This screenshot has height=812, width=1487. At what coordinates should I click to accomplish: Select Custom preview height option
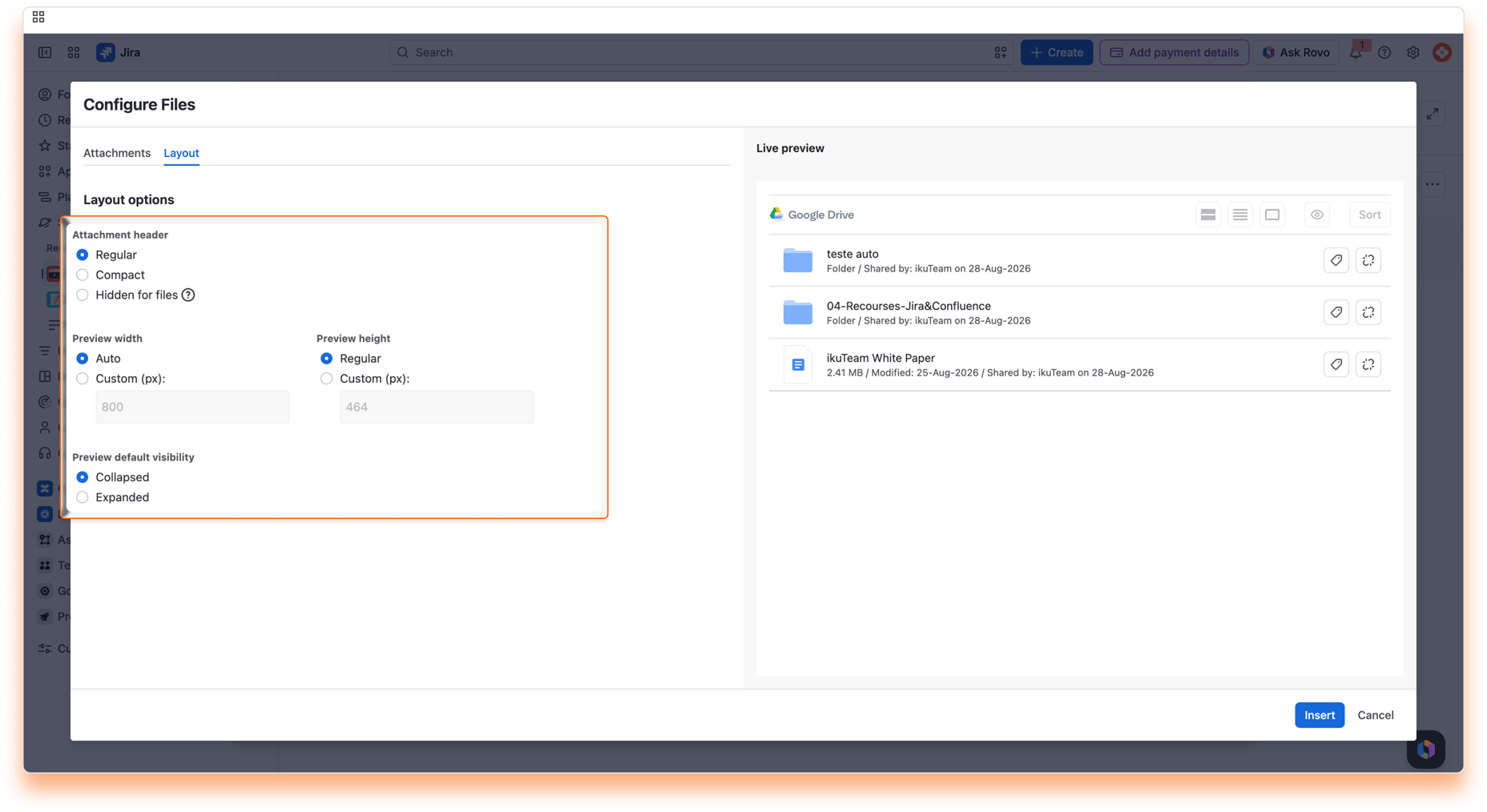327,378
